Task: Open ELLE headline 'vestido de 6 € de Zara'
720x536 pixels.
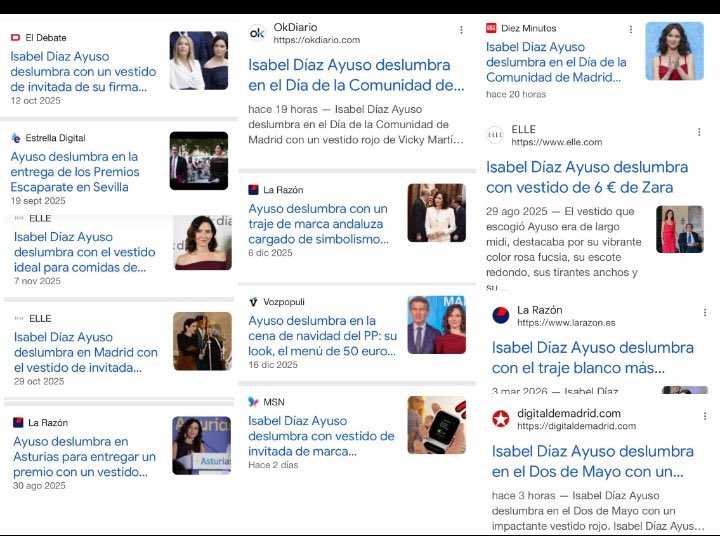Action: 587,177
